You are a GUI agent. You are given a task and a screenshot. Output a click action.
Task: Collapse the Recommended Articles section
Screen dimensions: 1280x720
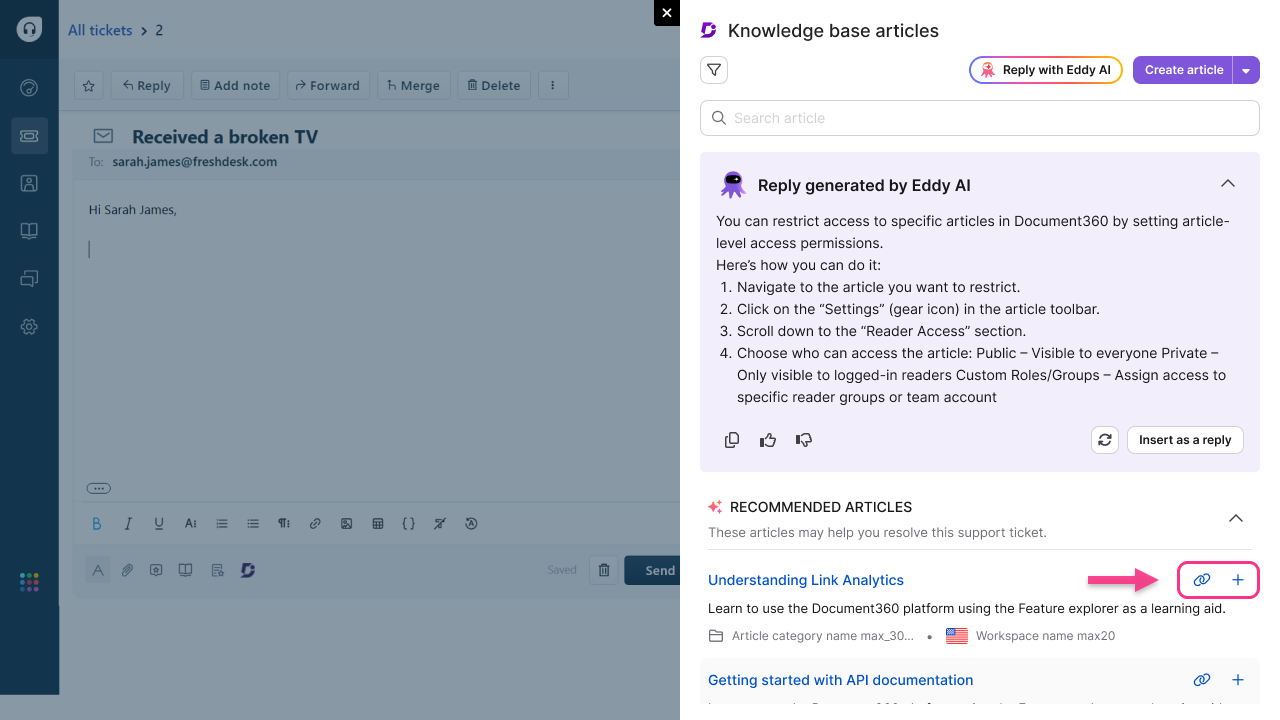[x=1236, y=518]
